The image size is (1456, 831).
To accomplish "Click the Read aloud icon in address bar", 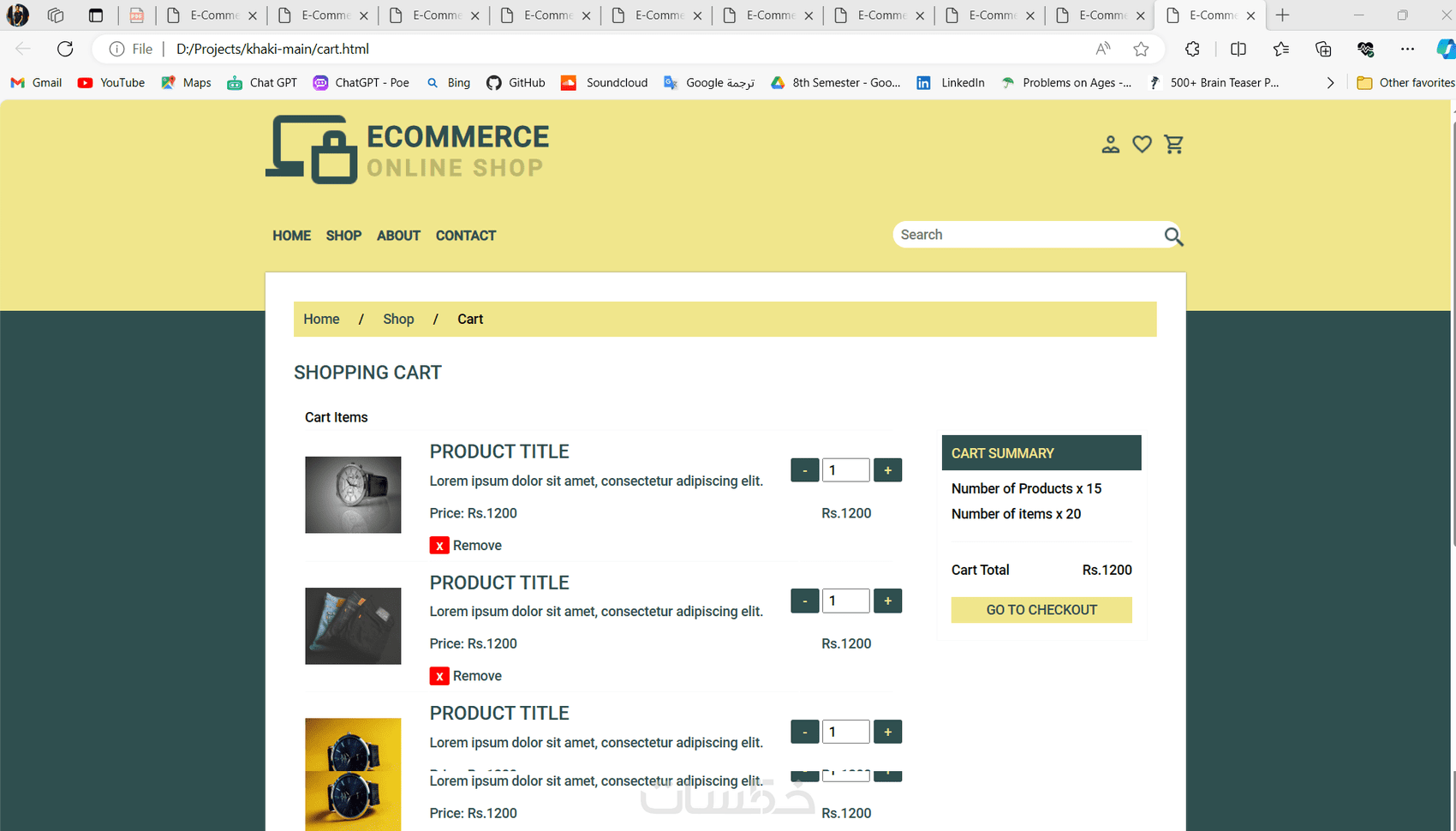I will (x=1103, y=49).
